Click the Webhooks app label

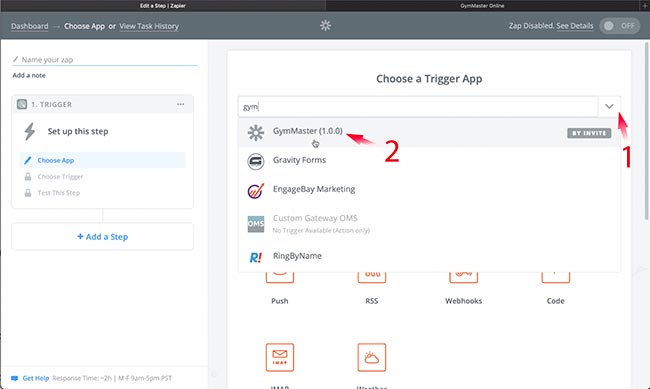pyautogui.click(x=463, y=301)
